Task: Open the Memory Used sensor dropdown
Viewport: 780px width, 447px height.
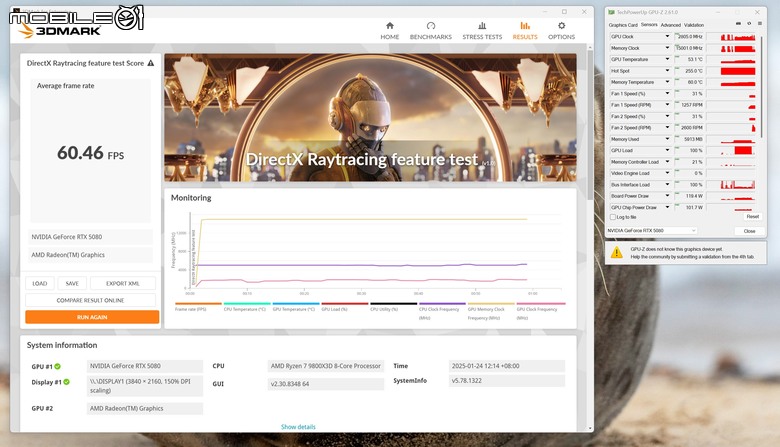Action: click(667, 139)
